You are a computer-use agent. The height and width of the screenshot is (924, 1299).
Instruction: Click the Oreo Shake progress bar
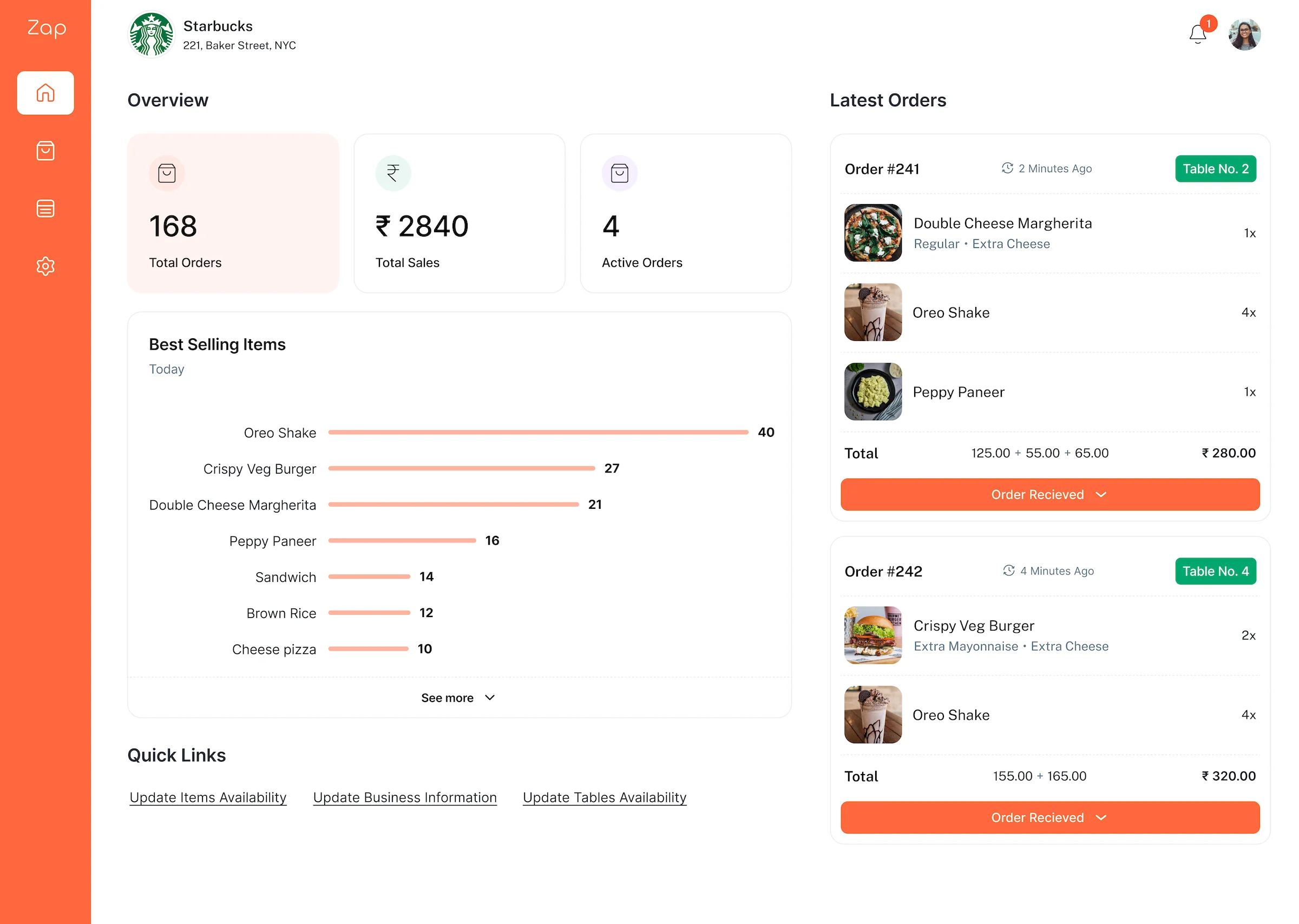tap(538, 432)
